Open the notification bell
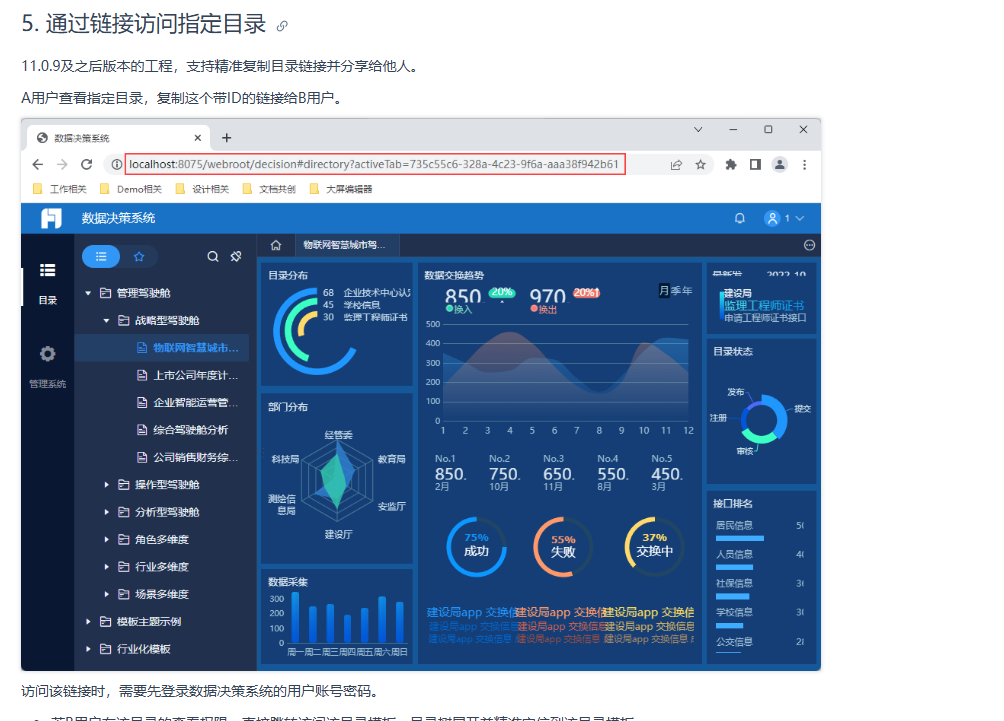 point(740,218)
